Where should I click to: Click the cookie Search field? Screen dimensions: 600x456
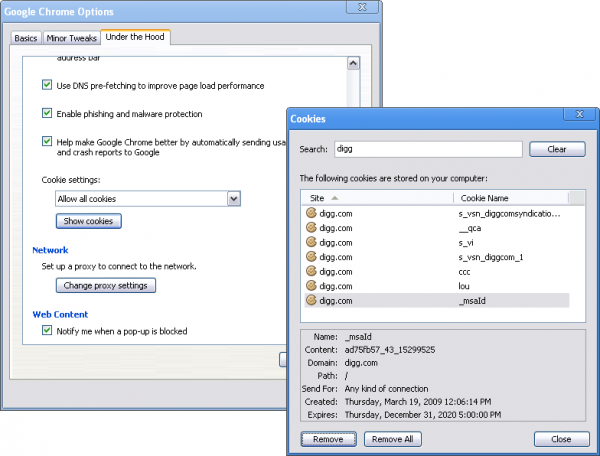coord(427,149)
